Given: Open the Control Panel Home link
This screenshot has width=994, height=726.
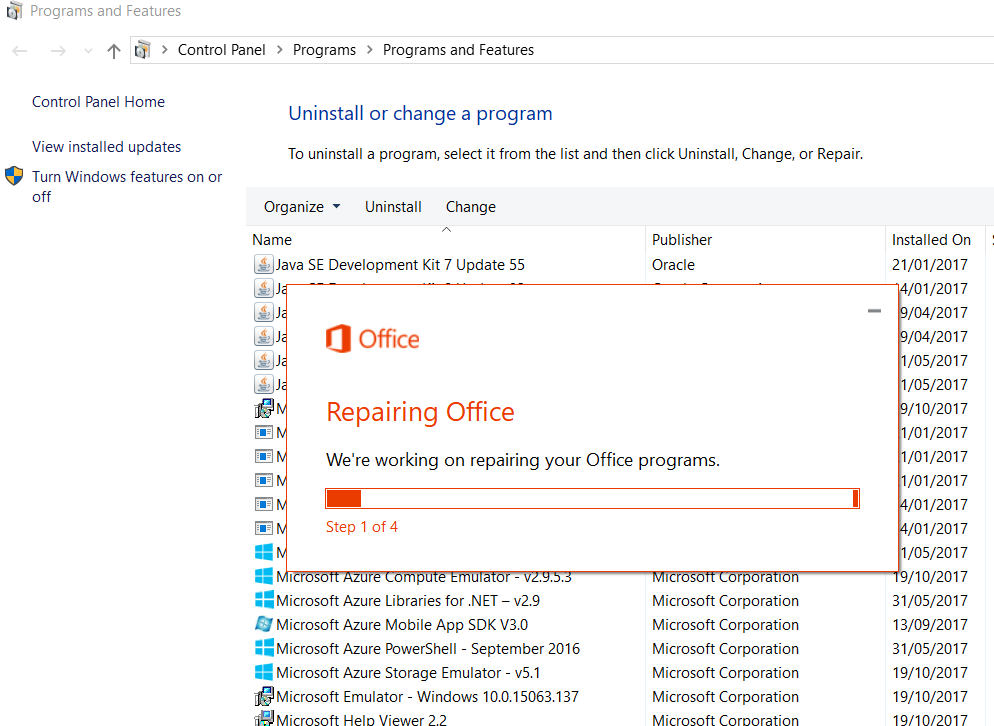Looking at the screenshot, I should tap(98, 102).
